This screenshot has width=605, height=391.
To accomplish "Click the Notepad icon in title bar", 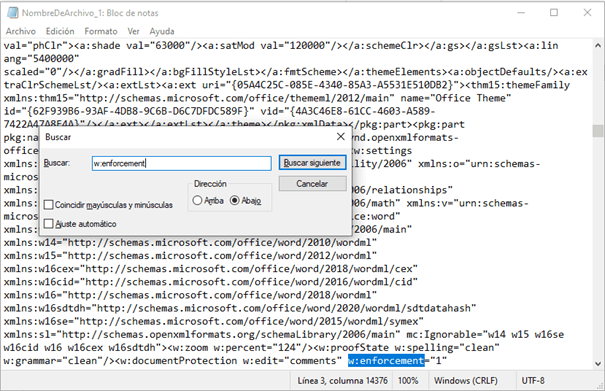I will pyautogui.click(x=12, y=13).
